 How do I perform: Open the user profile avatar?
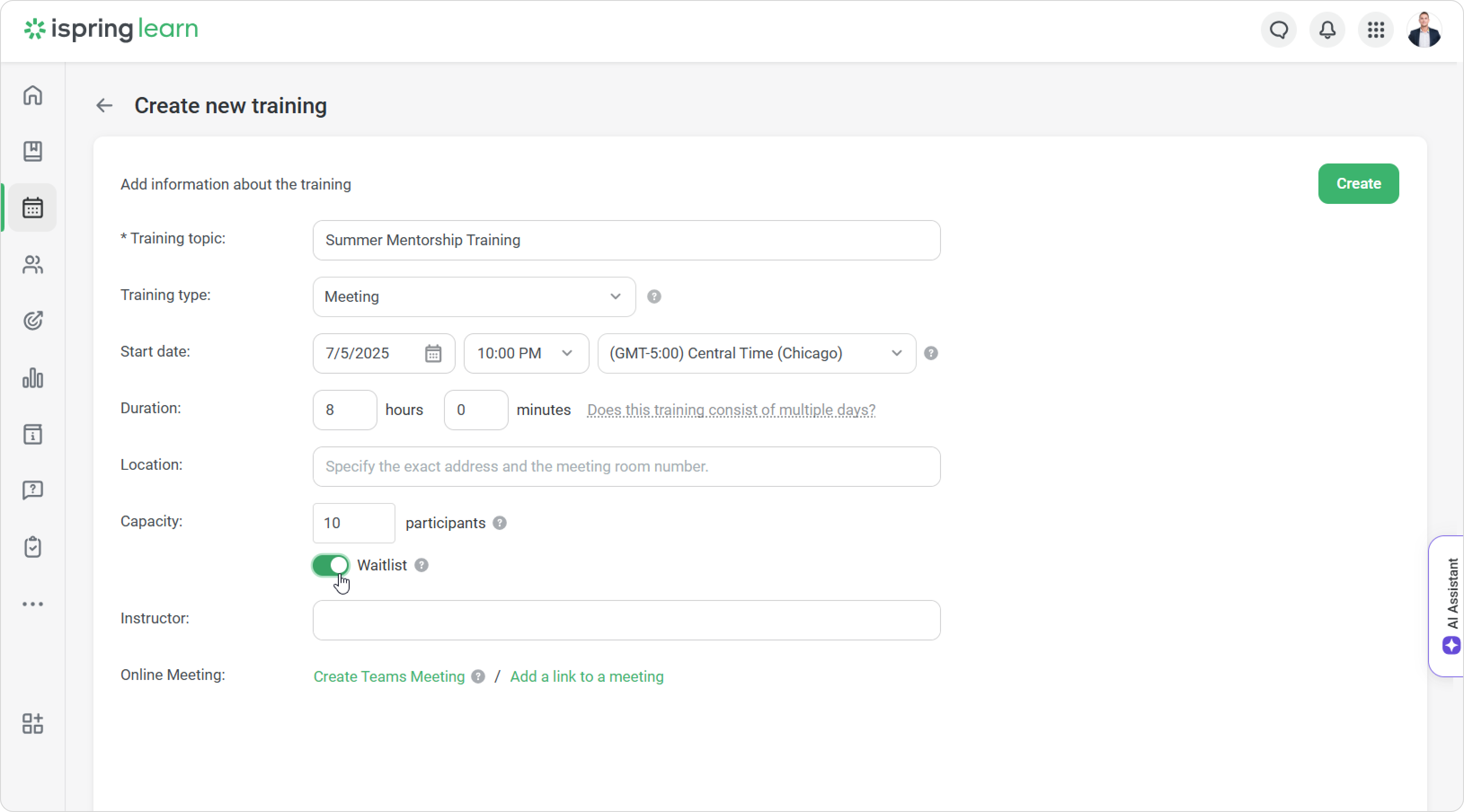click(x=1424, y=30)
